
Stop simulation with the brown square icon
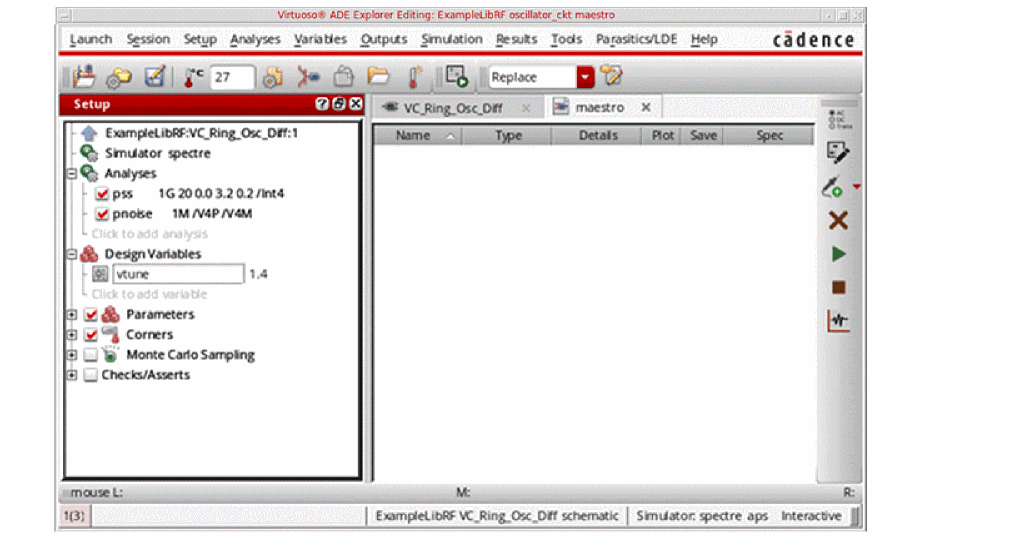[x=839, y=287]
